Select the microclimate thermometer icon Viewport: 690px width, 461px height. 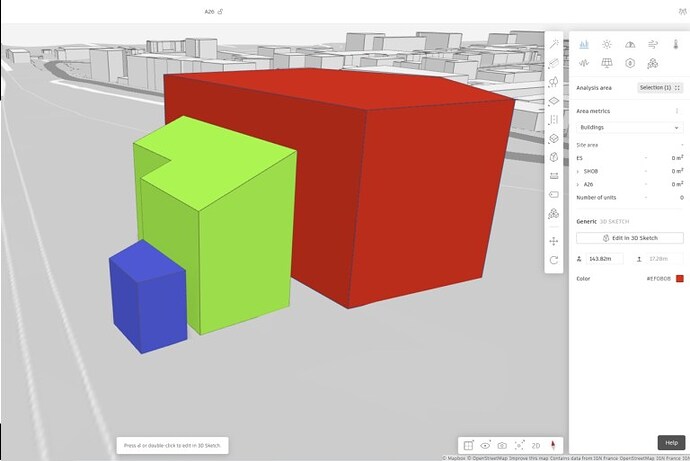676,44
